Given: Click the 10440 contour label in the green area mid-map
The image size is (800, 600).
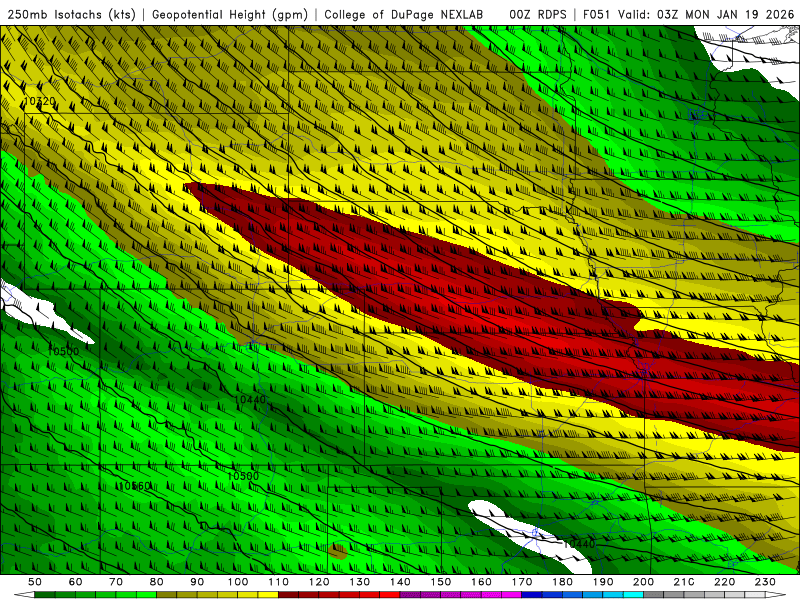Looking at the screenshot, I should point(250,399).
